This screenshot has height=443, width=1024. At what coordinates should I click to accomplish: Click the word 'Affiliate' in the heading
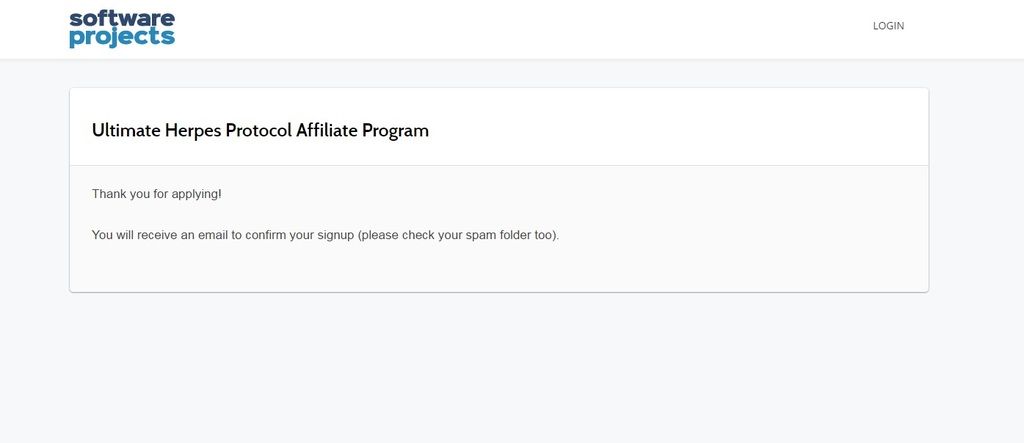point(327,130)
